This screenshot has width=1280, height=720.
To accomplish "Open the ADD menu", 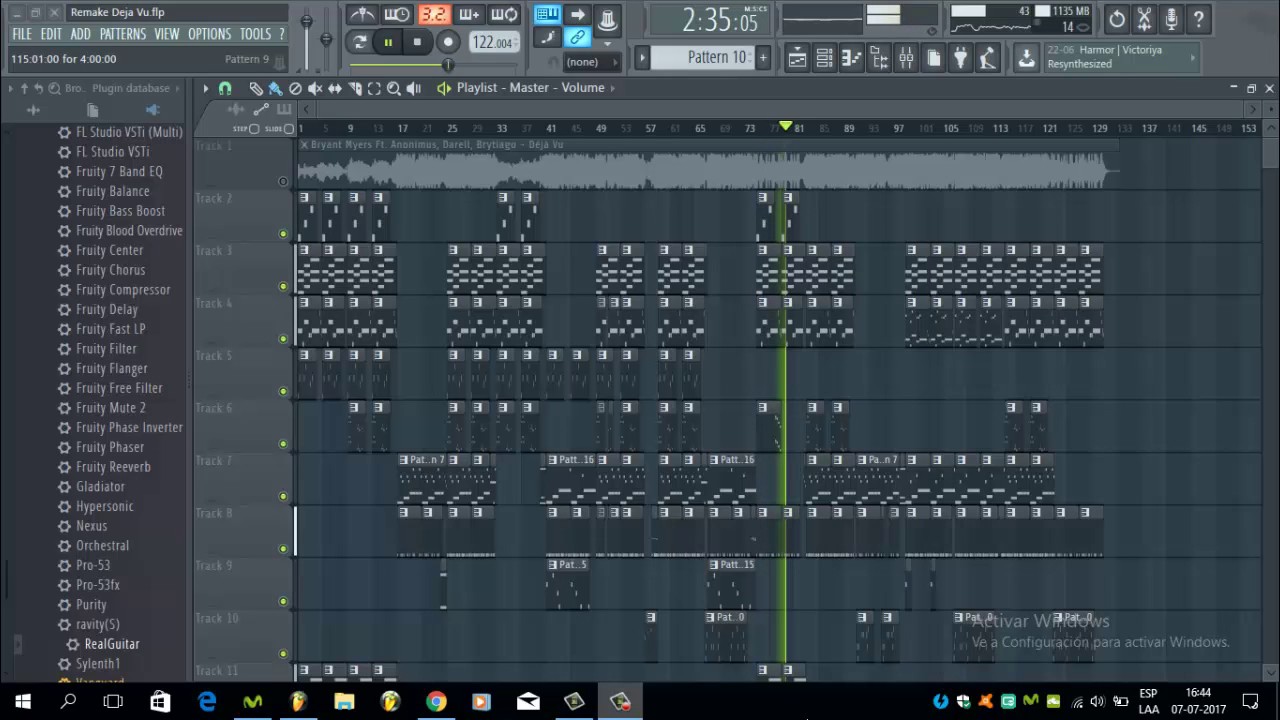I will [x=81, y=34].
